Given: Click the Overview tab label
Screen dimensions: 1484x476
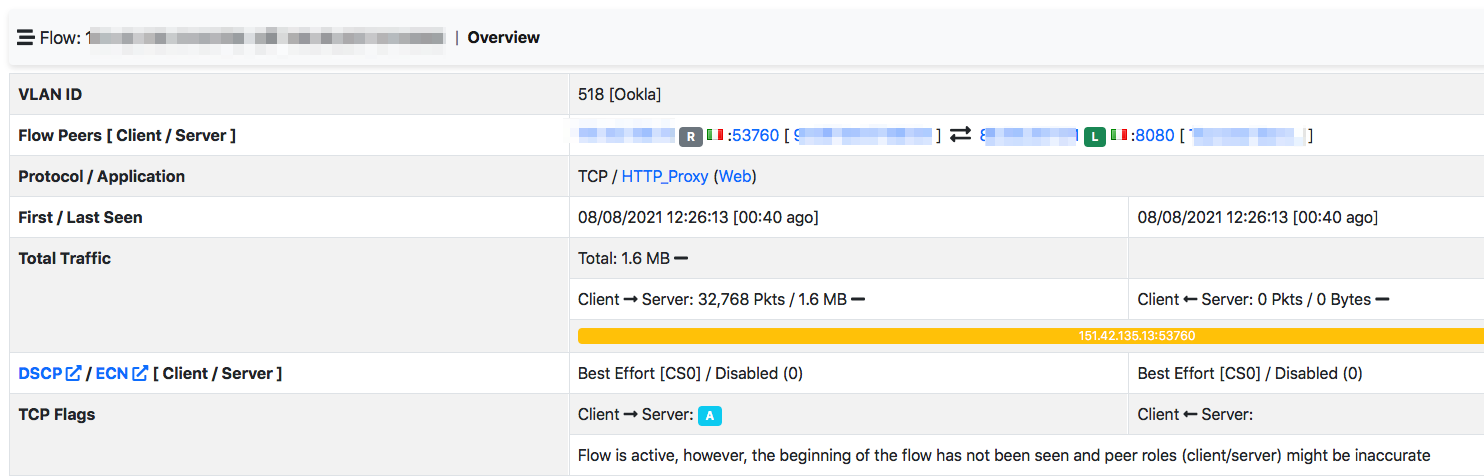Looking at the screenshot, I should pos(503,38).
